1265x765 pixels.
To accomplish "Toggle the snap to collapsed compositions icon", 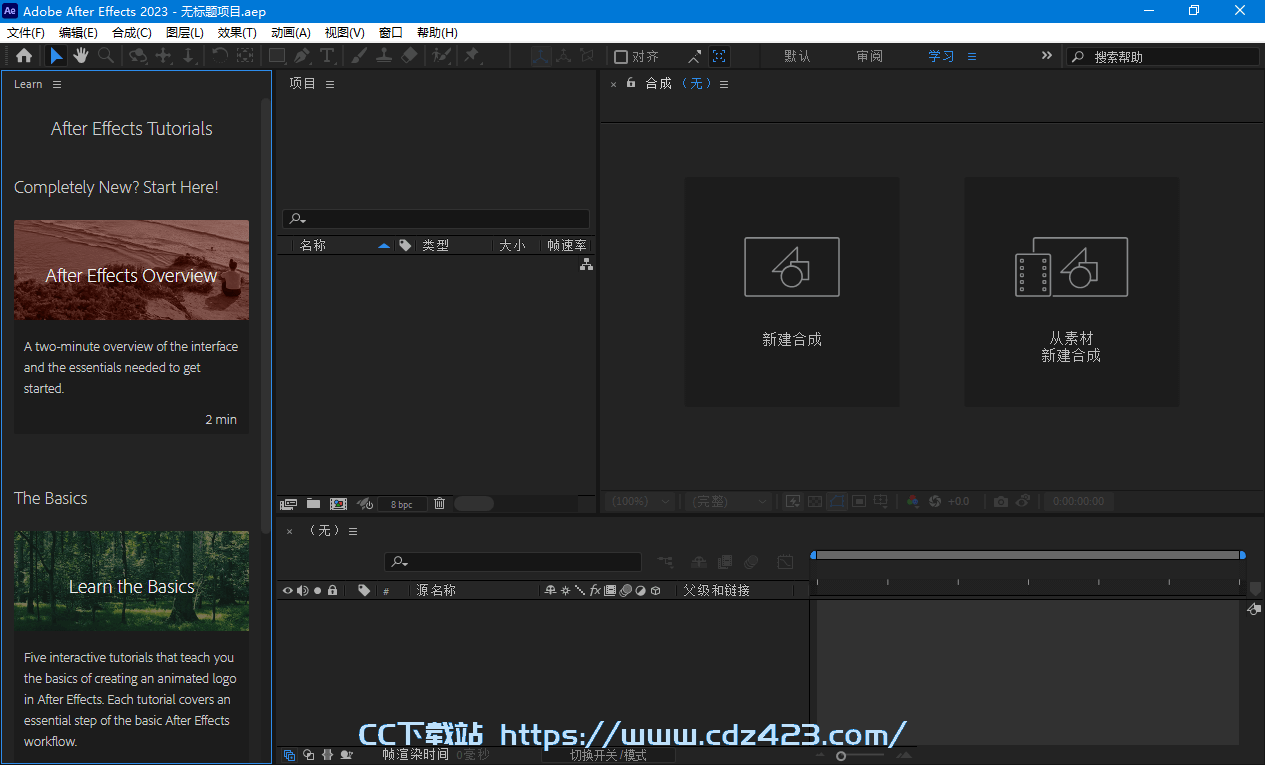I will [x=719, y=57].
